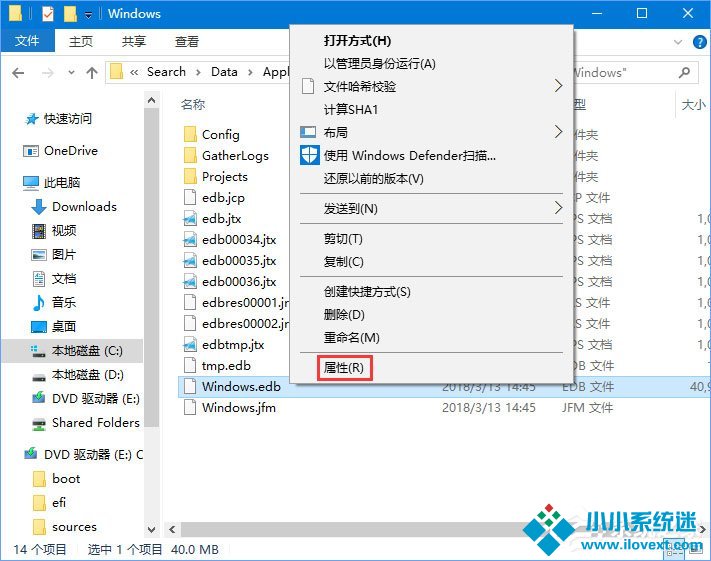Open Quick Access toolbar properties icon

coord(48,14)
